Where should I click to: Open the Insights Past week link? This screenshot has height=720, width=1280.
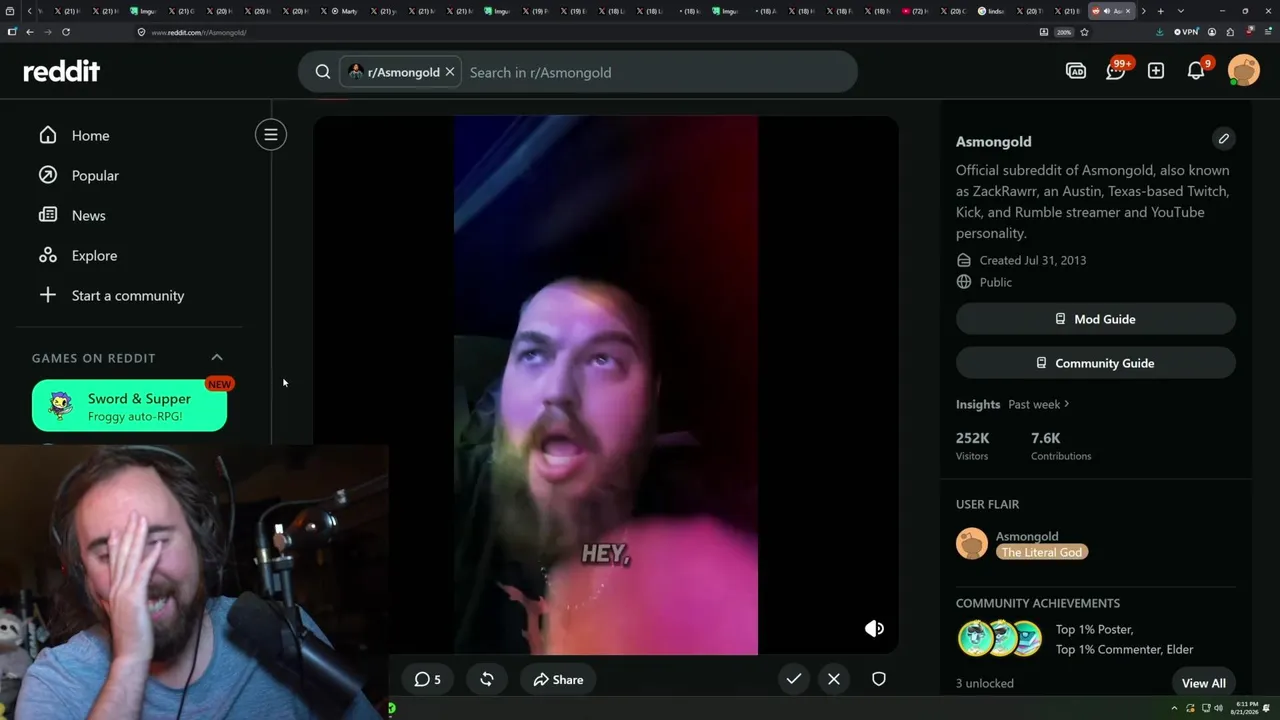(x=1038, y=404)
